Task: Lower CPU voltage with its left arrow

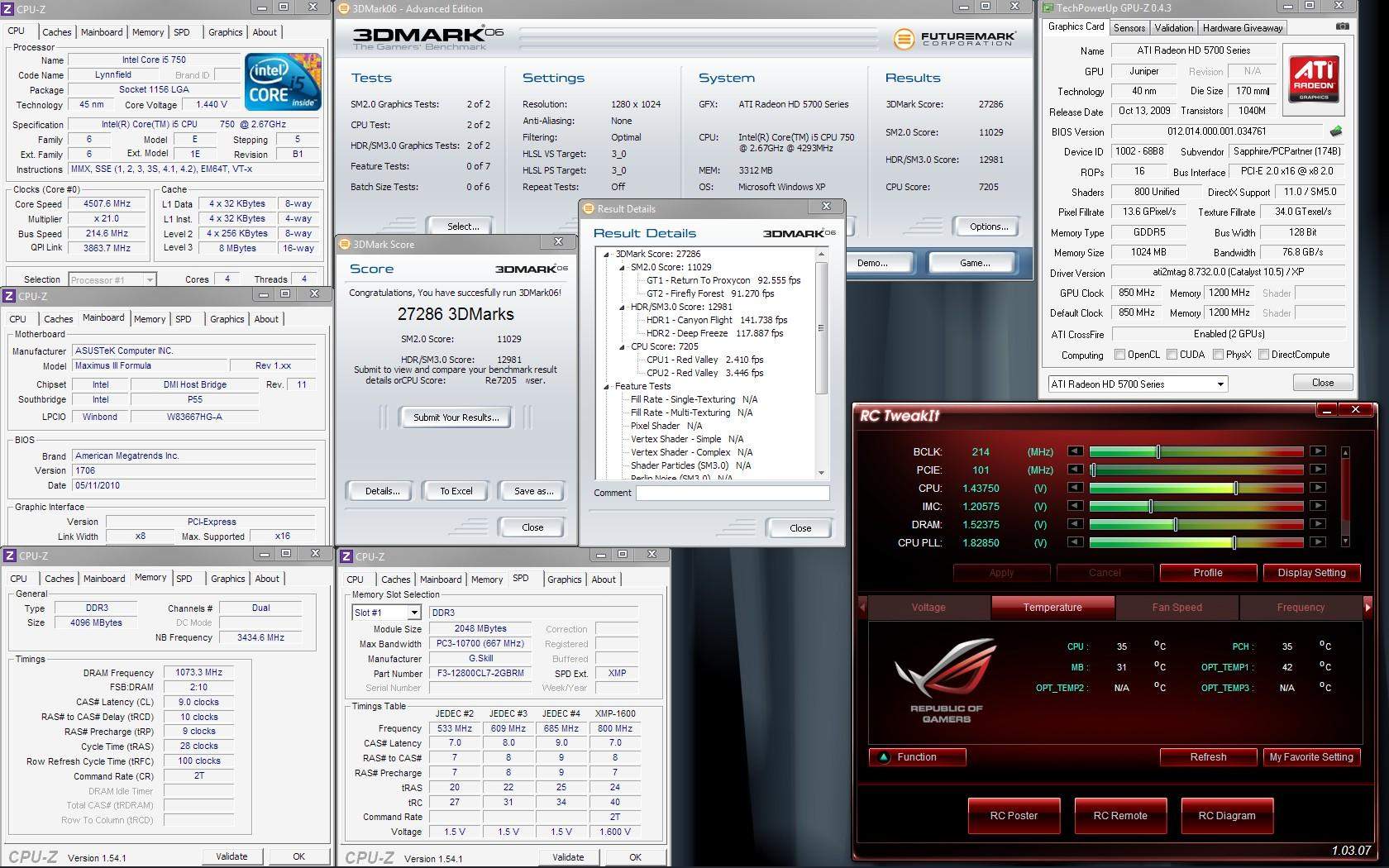Action: [1075, 488]
